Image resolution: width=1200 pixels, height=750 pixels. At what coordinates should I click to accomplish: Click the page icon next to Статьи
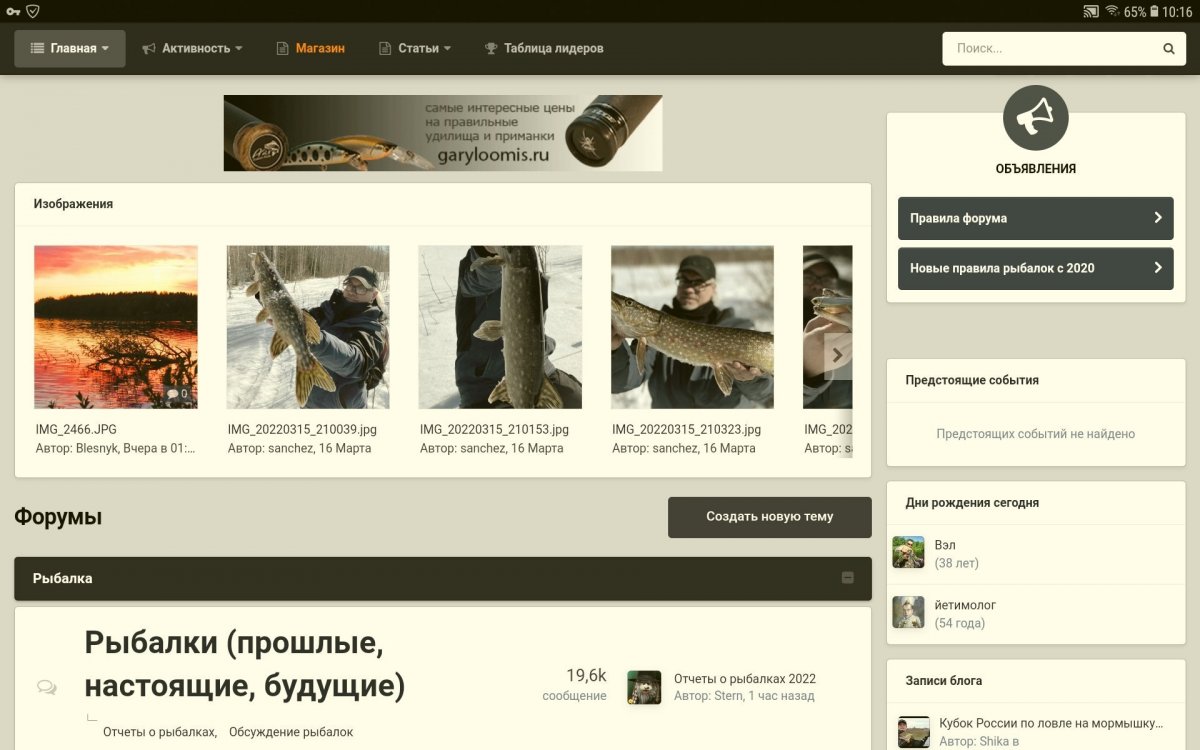(x=383, y=47)
